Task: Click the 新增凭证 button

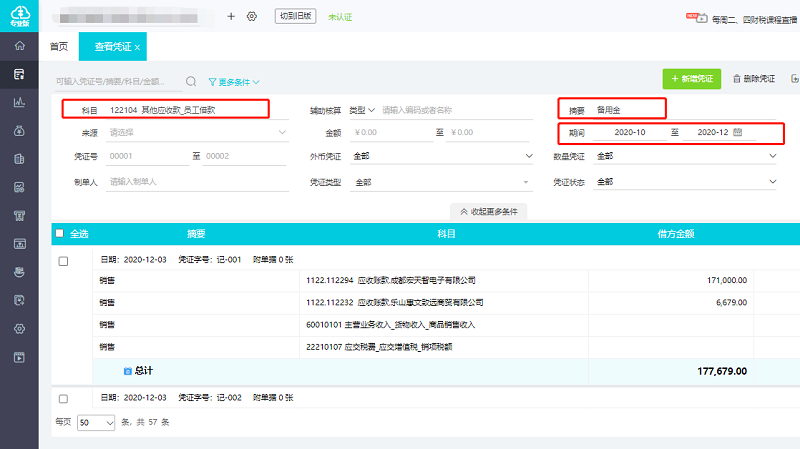Action: point(691,78)
